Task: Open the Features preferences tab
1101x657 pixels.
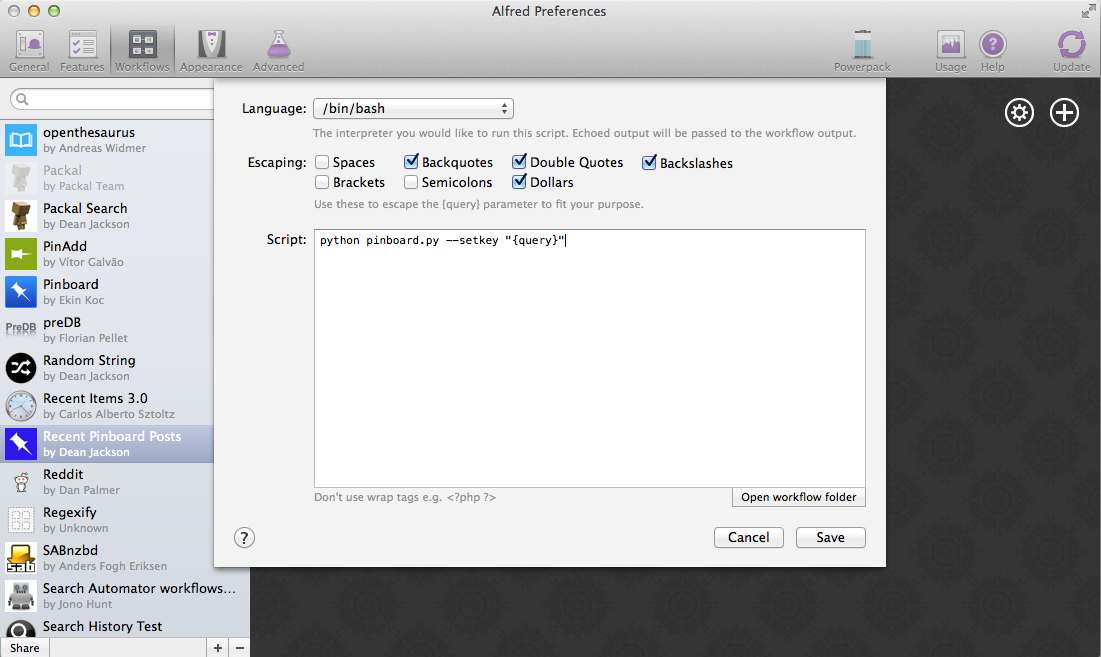Action: click(x=82, y=51)
